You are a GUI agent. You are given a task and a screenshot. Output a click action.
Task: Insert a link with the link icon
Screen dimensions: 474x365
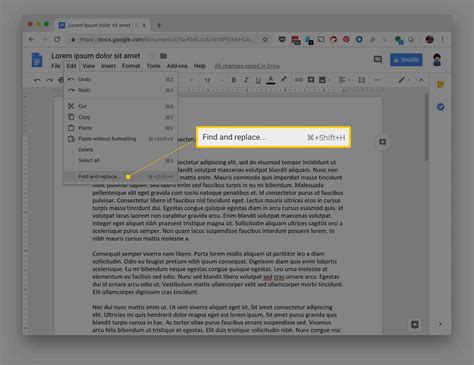pos(298,80)
